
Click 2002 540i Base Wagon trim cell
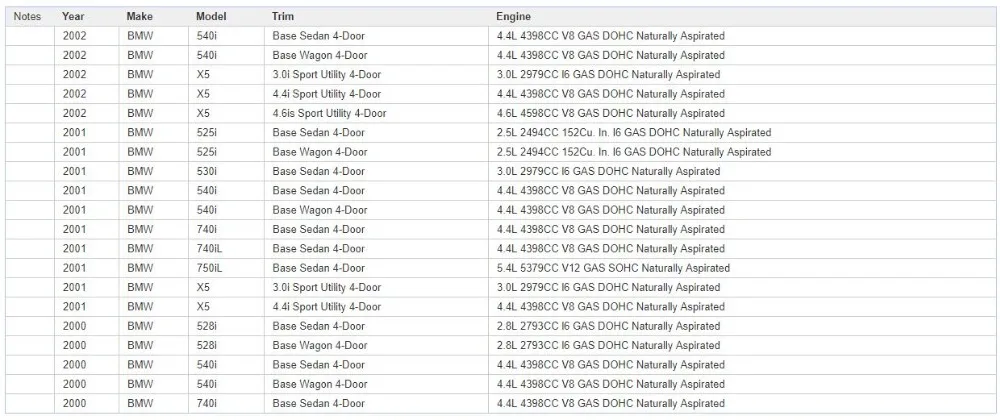(376, 55)
